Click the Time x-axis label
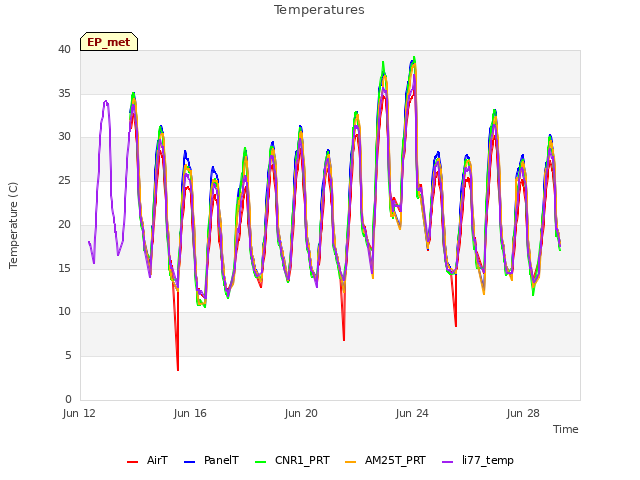The width and height of the screenshot is (640, 480). [566, 429]
